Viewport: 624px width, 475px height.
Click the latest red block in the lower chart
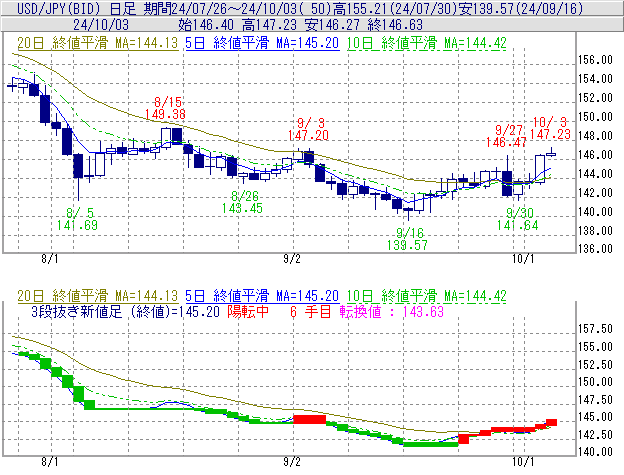click(551, 422)
